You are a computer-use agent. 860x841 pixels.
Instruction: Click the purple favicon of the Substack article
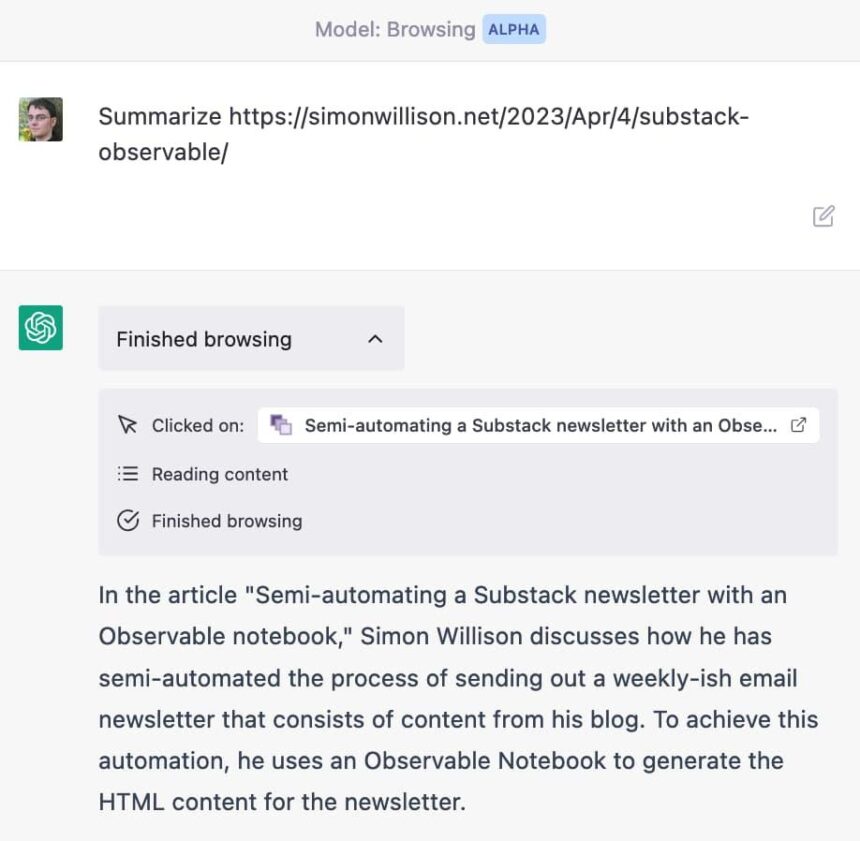(281, 425)
